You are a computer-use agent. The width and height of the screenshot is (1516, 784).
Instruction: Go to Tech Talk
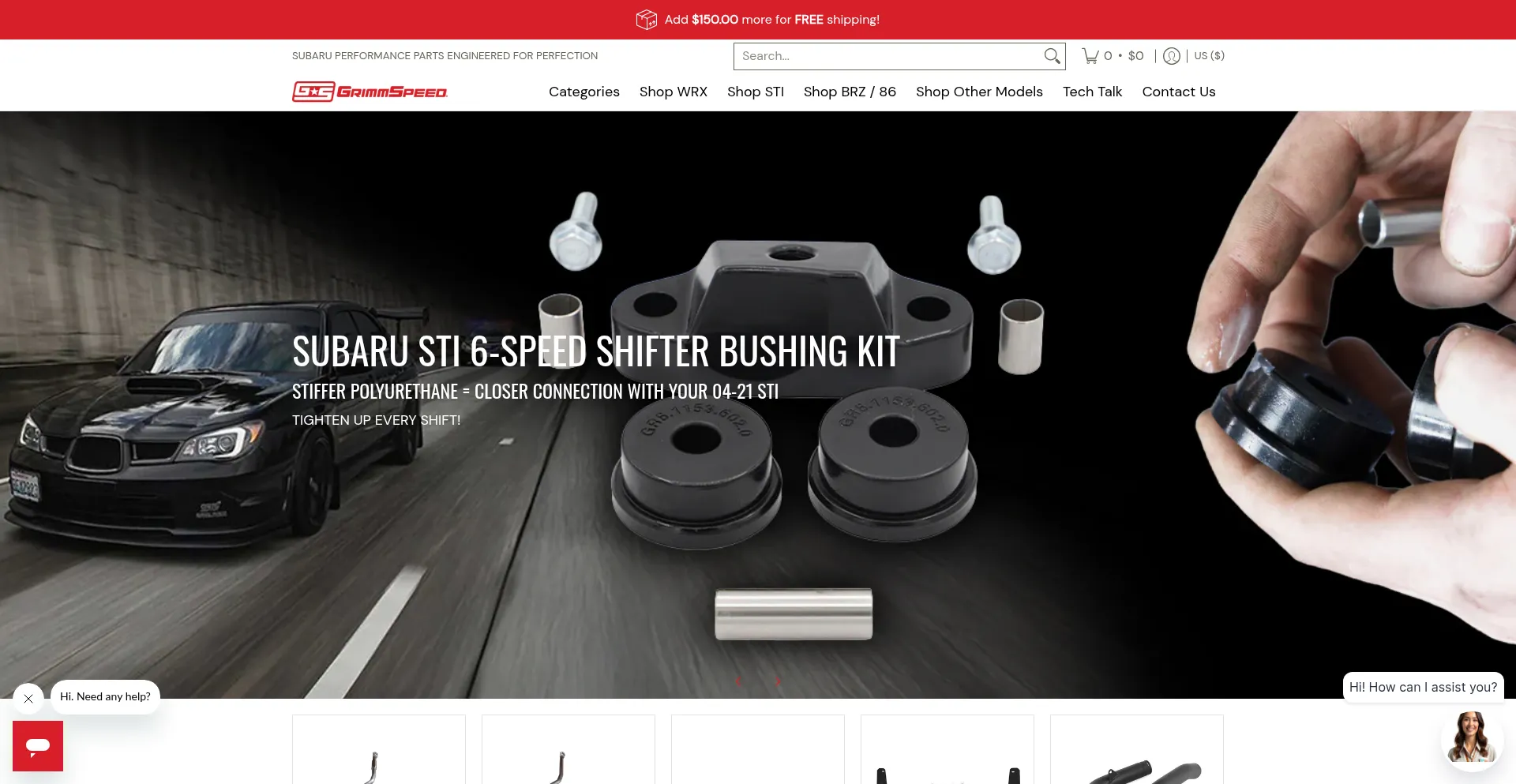1092,92
